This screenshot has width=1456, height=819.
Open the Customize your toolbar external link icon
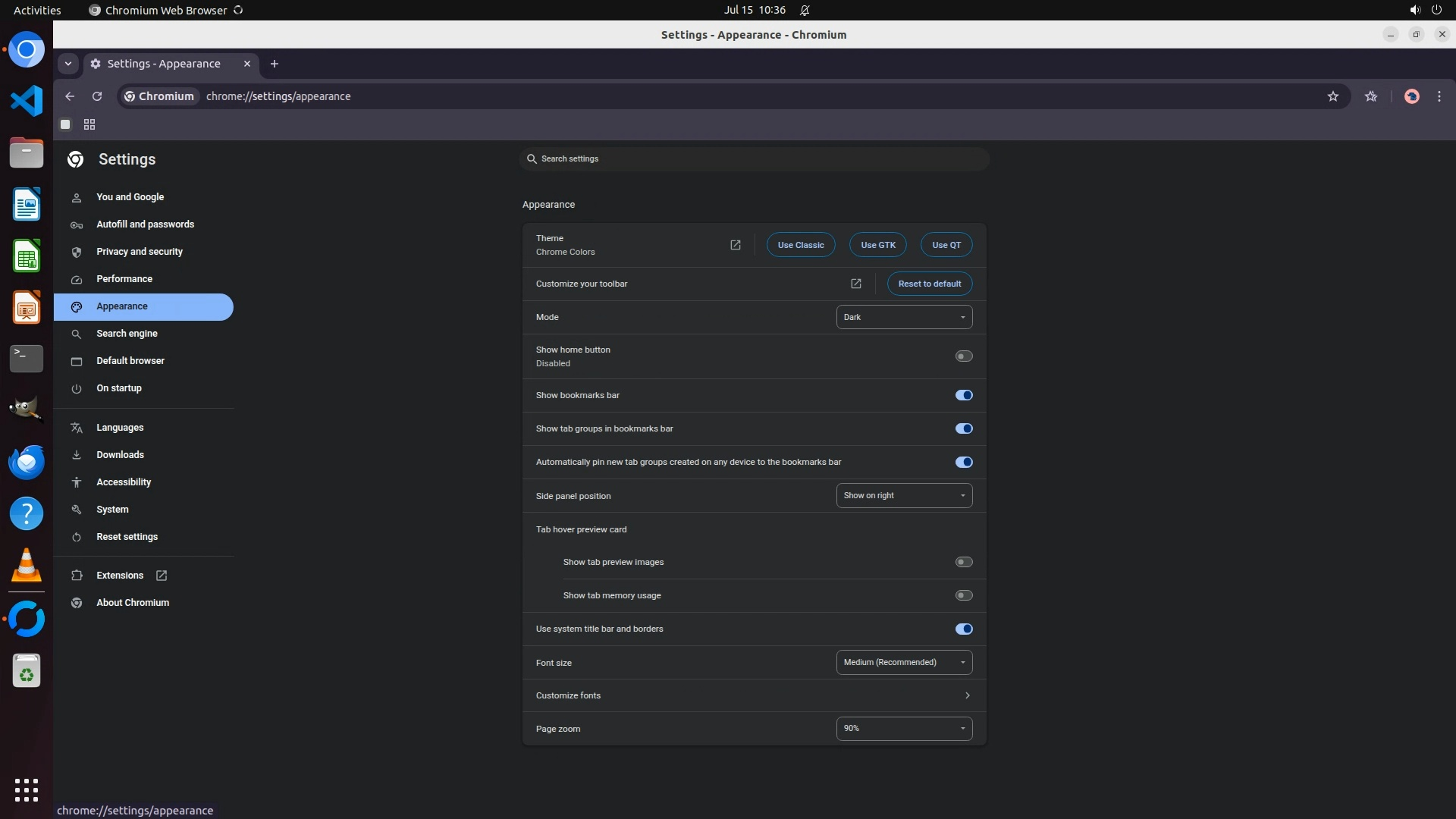(855, 284)
